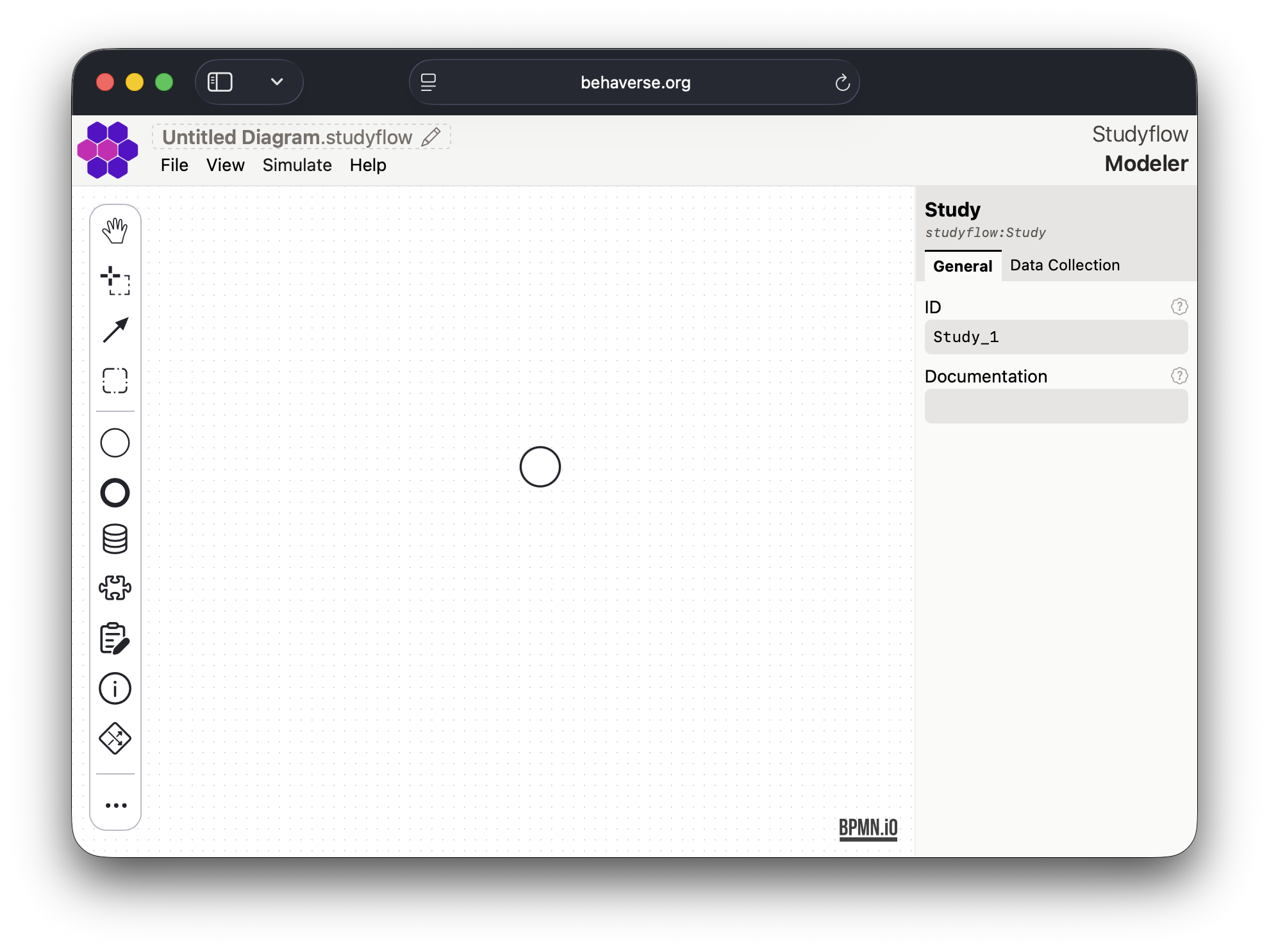The image size is (1269, 952).
Task: Expand the browser sidebar chevron dropdown
Action: [277, 82]
